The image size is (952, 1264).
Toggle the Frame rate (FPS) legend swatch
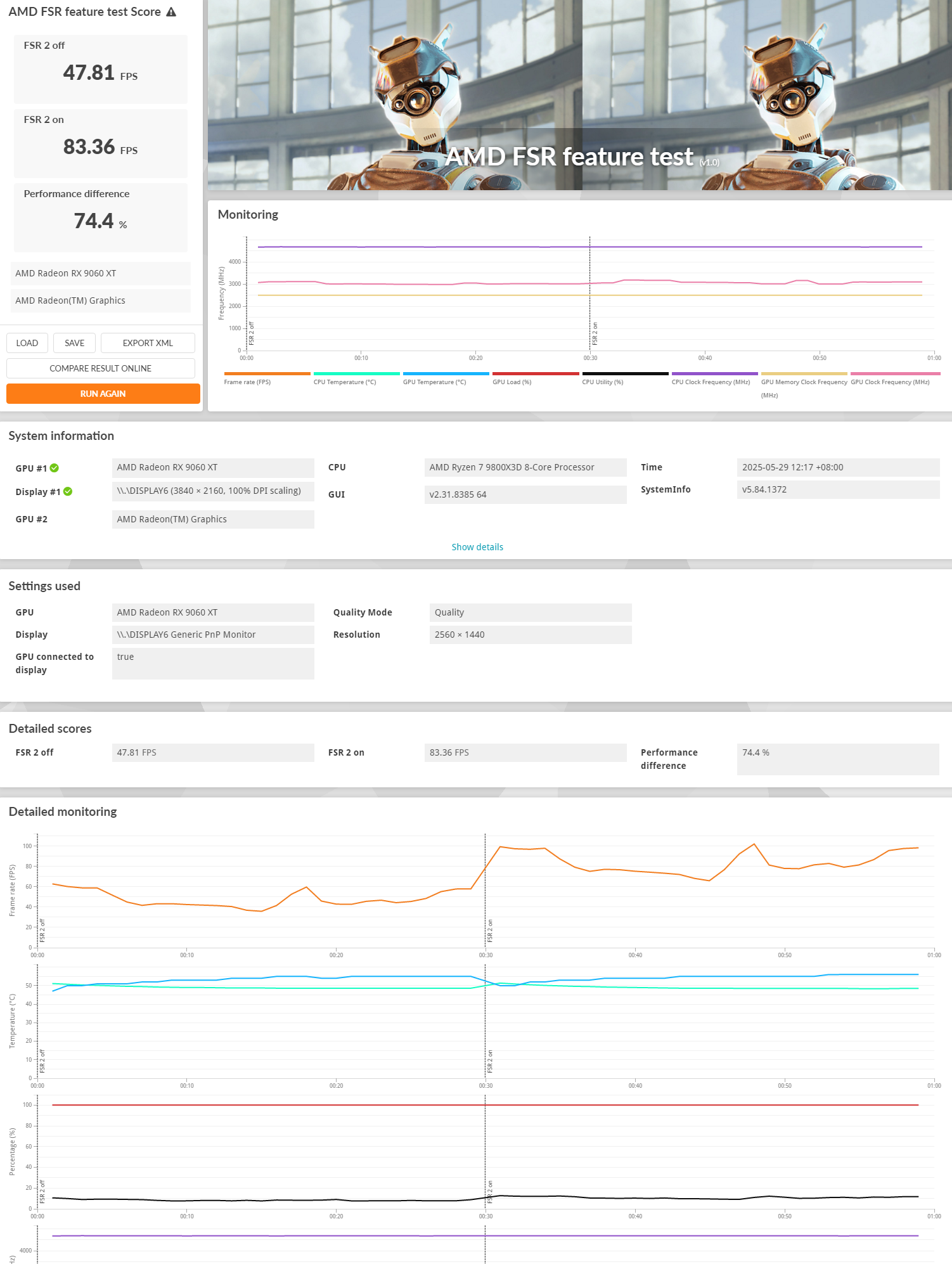point(267,374)
